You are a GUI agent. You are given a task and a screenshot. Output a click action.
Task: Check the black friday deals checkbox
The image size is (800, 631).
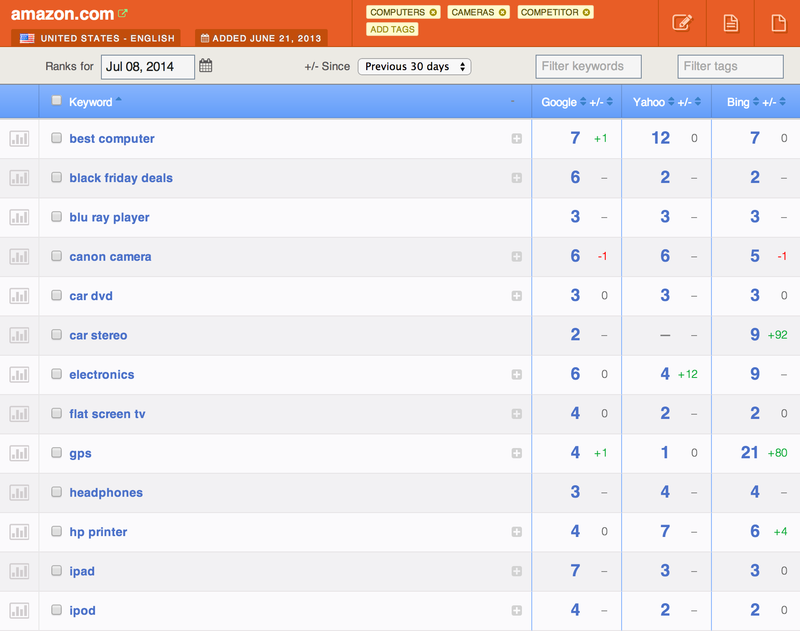[57, 177]
